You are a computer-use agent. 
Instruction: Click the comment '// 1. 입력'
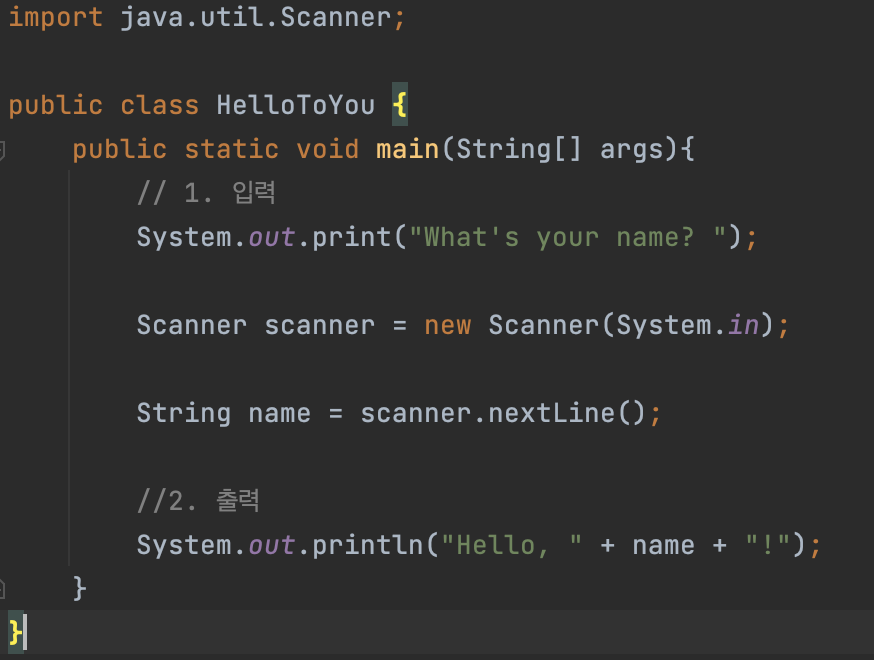click(x=206, y=193)
